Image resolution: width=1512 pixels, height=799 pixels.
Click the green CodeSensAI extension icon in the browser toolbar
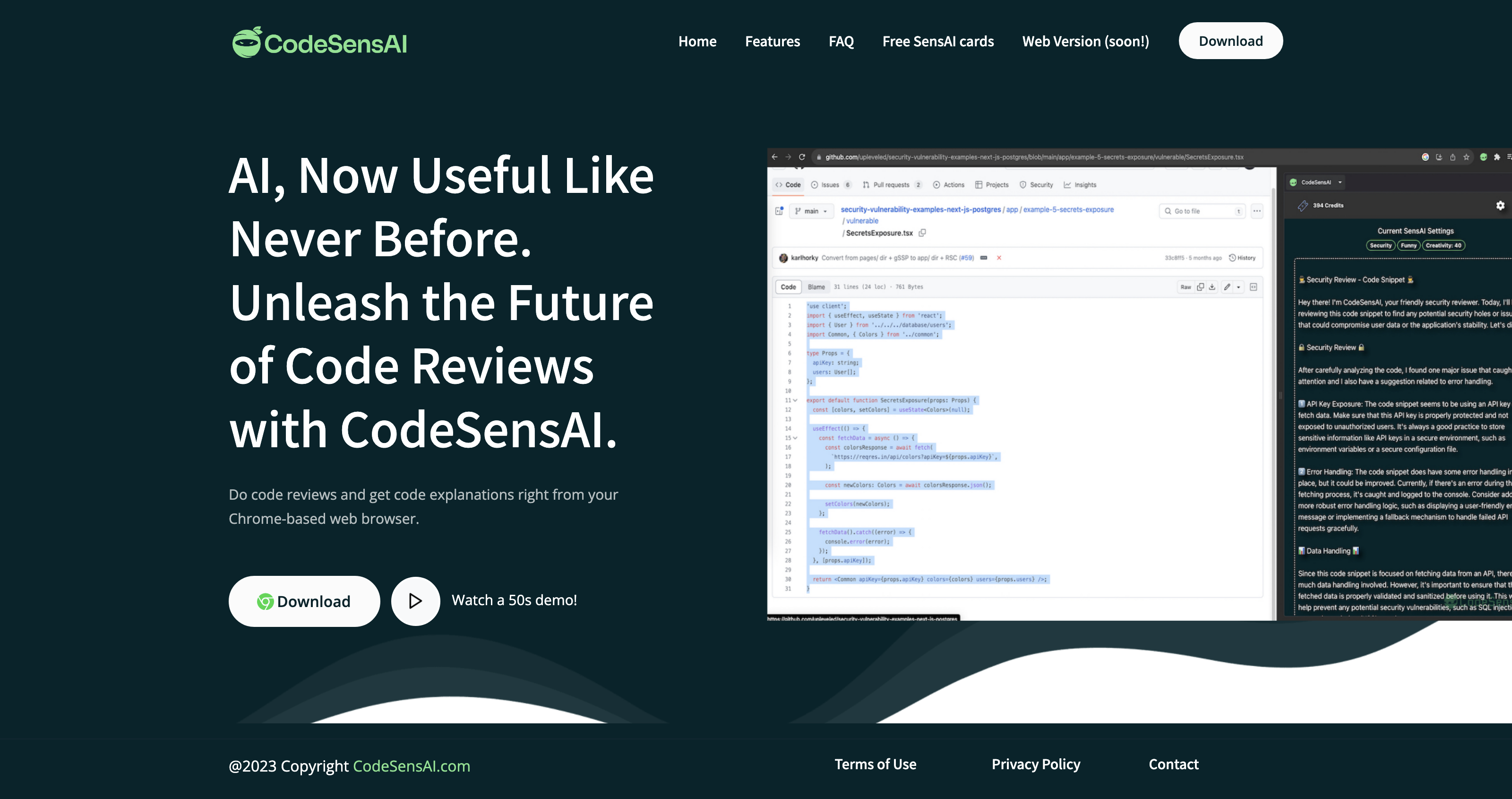point(1483,157)
